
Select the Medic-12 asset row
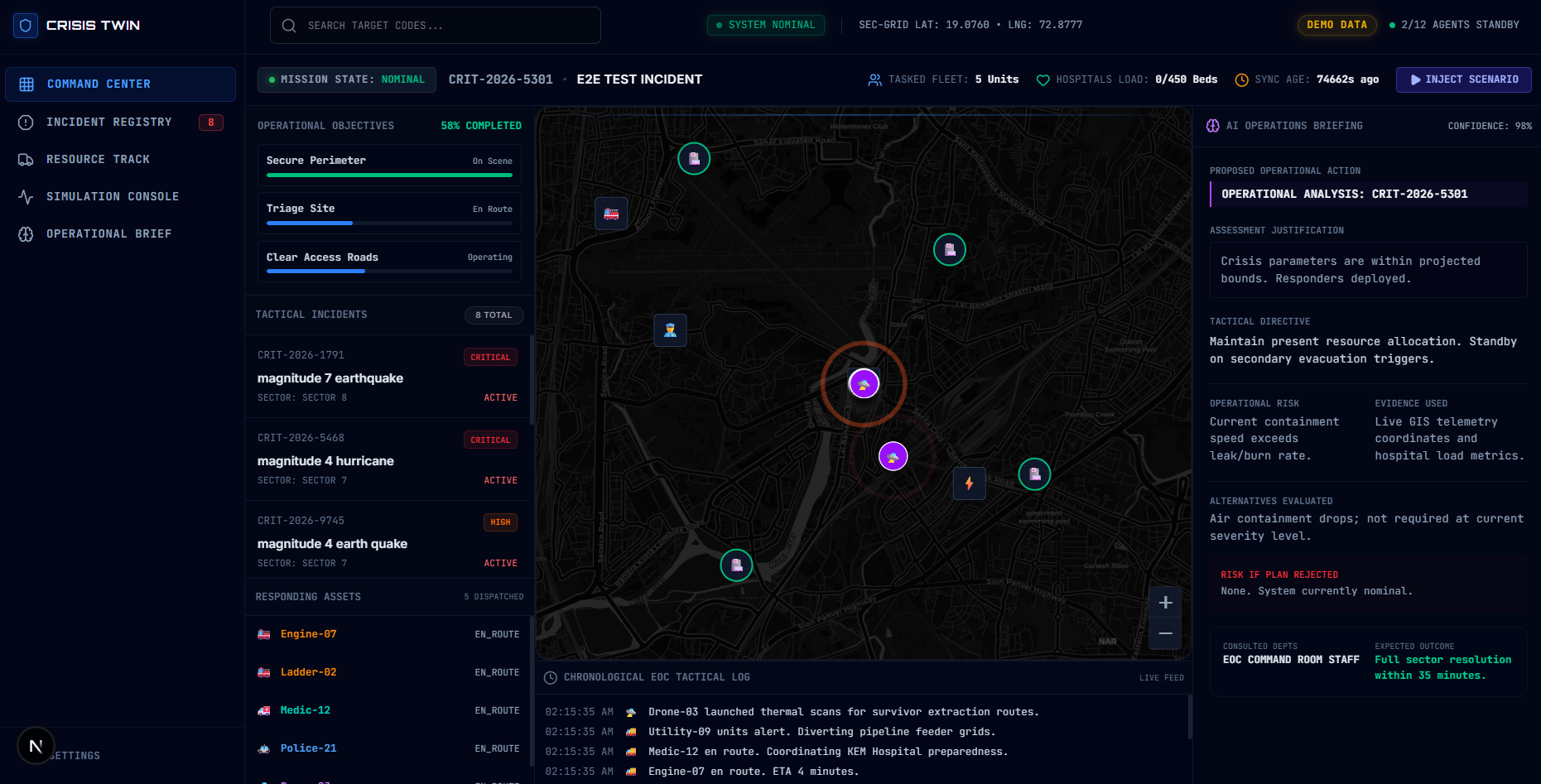coord(388,711)
